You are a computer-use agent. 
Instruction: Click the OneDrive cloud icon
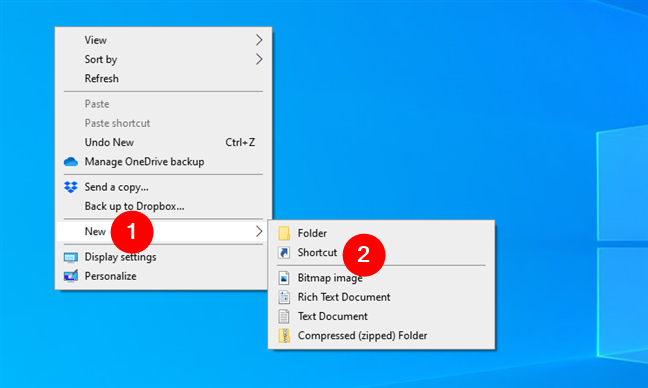[x=71, y=162]
